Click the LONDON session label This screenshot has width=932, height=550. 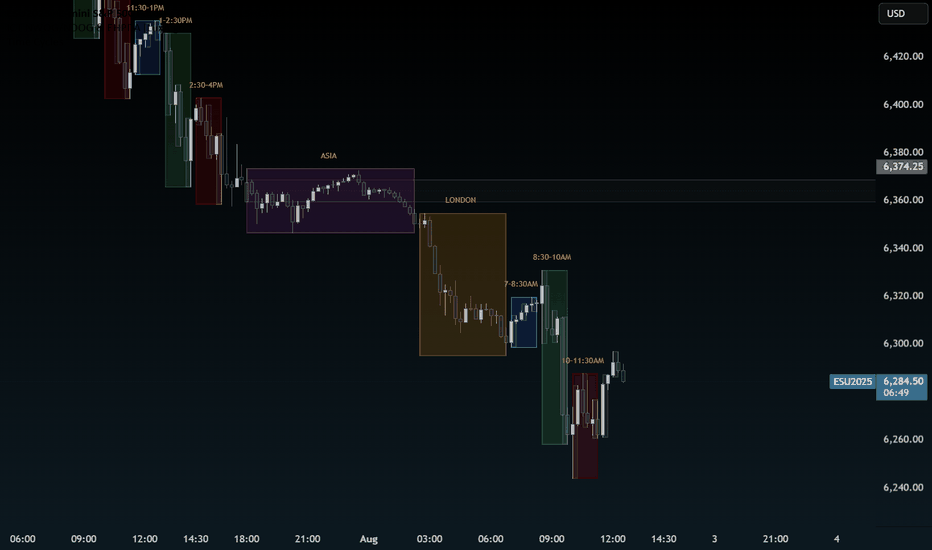(x=461, y=200)
